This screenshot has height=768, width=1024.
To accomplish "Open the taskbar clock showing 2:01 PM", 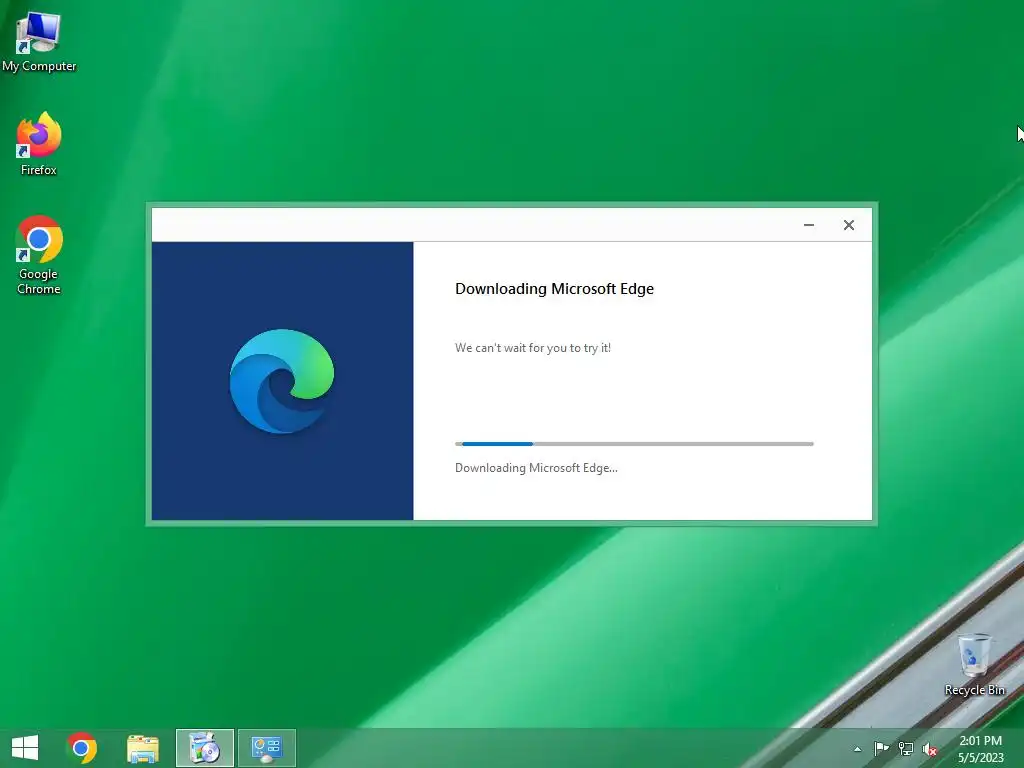I will coord(980,749).
